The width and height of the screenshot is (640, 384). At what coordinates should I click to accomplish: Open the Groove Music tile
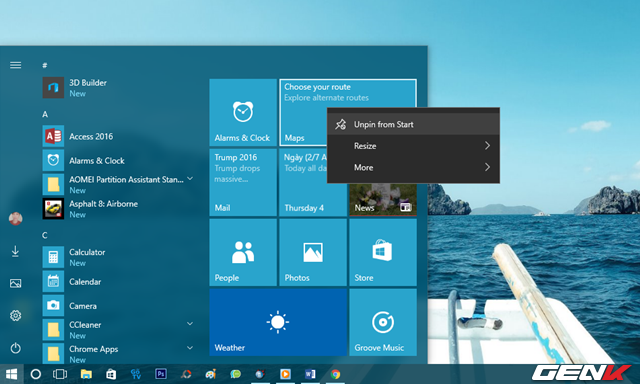tap(383, 322)
